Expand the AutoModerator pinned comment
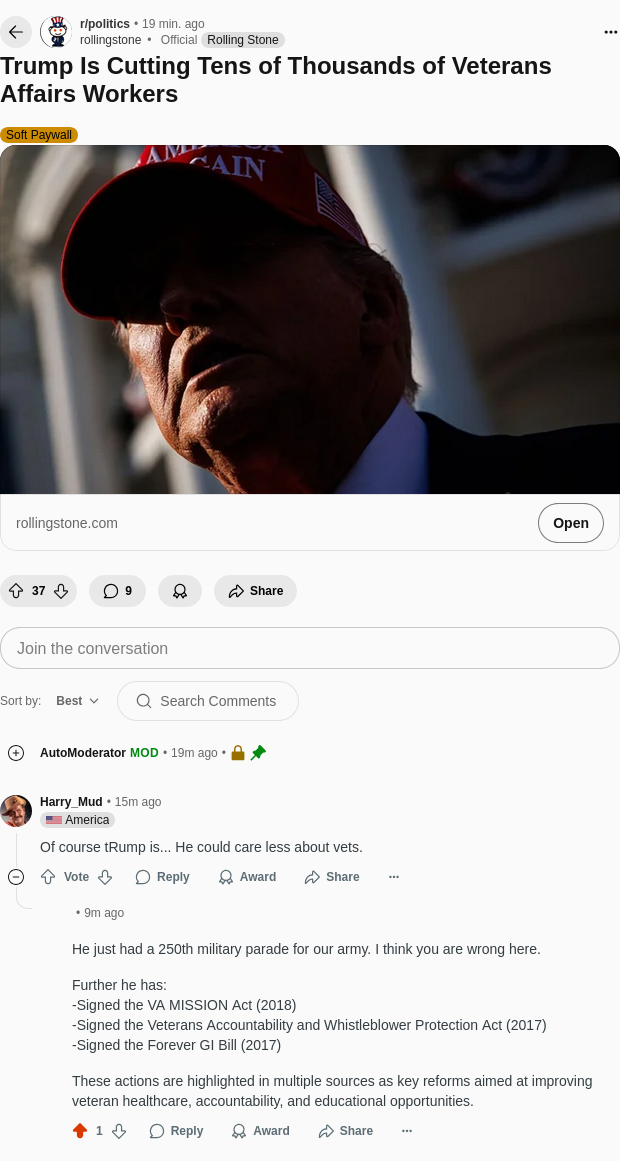The image size is (620, 1161). (x=16, y=753)
